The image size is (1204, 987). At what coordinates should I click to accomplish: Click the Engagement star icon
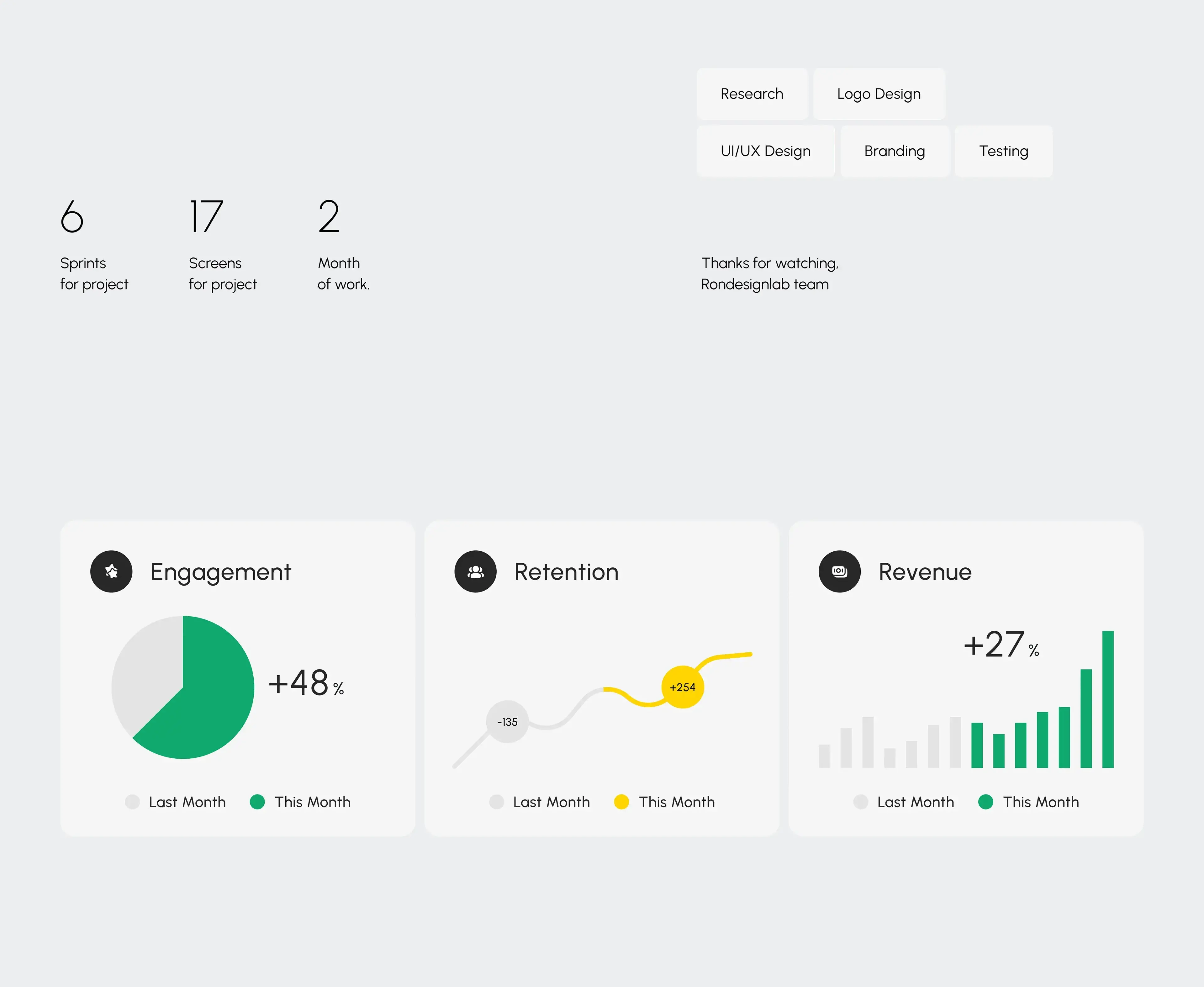click(111, 571)
